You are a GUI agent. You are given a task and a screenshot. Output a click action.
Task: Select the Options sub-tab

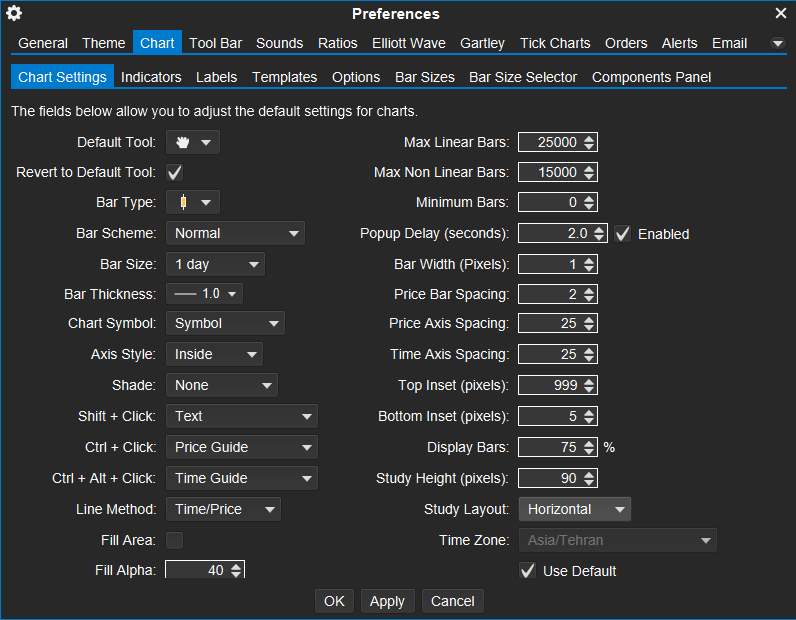(x=356, y=77)
